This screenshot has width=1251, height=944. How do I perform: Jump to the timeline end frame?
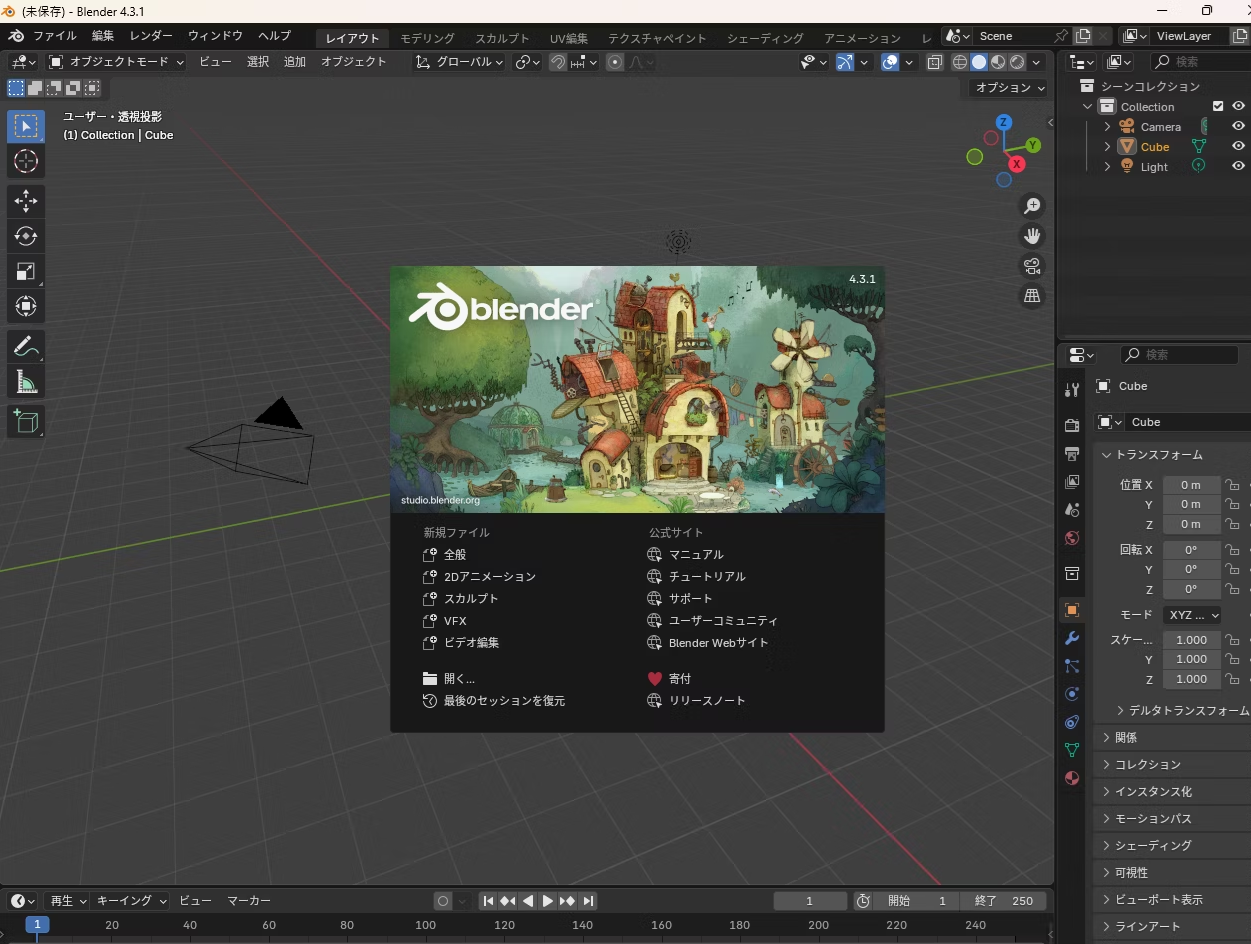coord(588,901)
